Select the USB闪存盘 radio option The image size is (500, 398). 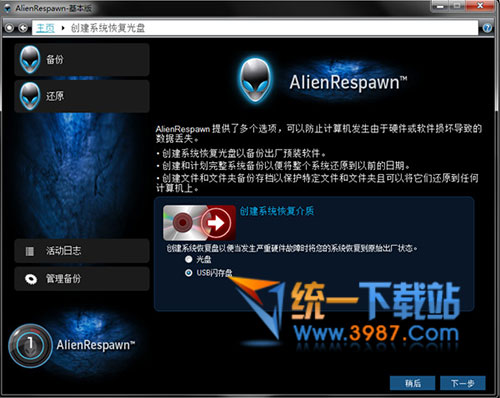[x=189, y=273]
